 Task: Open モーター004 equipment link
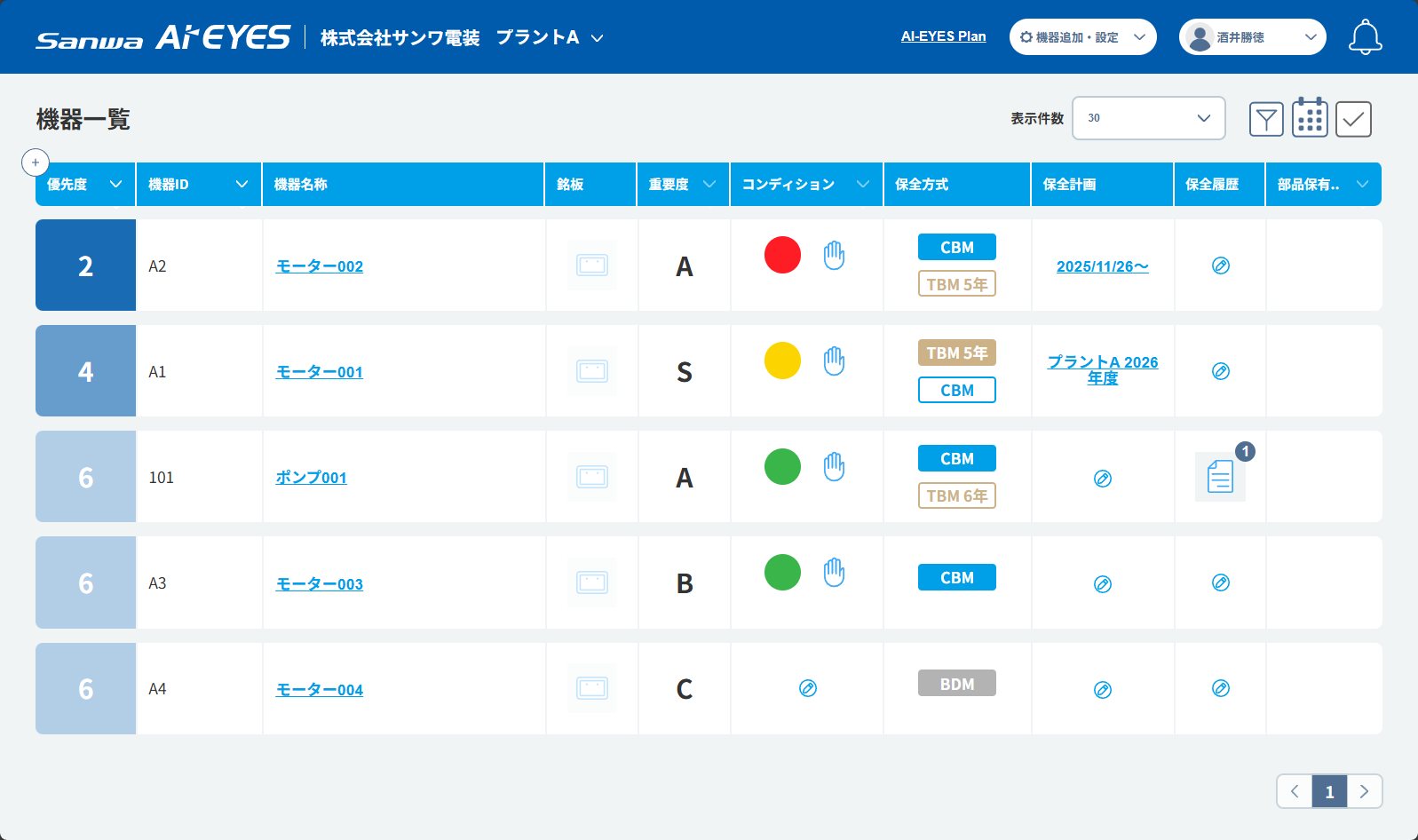[x=320, y=690]
